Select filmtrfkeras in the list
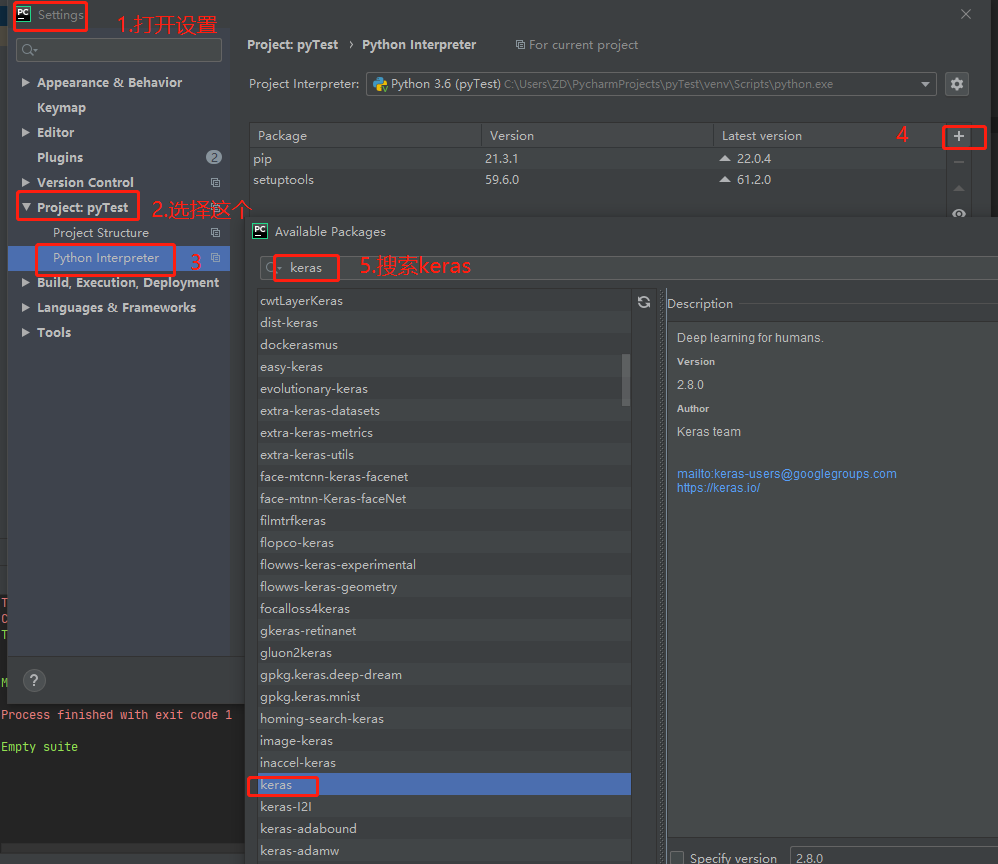The width and height of the screenshot is (998, 864). point(444,521)
